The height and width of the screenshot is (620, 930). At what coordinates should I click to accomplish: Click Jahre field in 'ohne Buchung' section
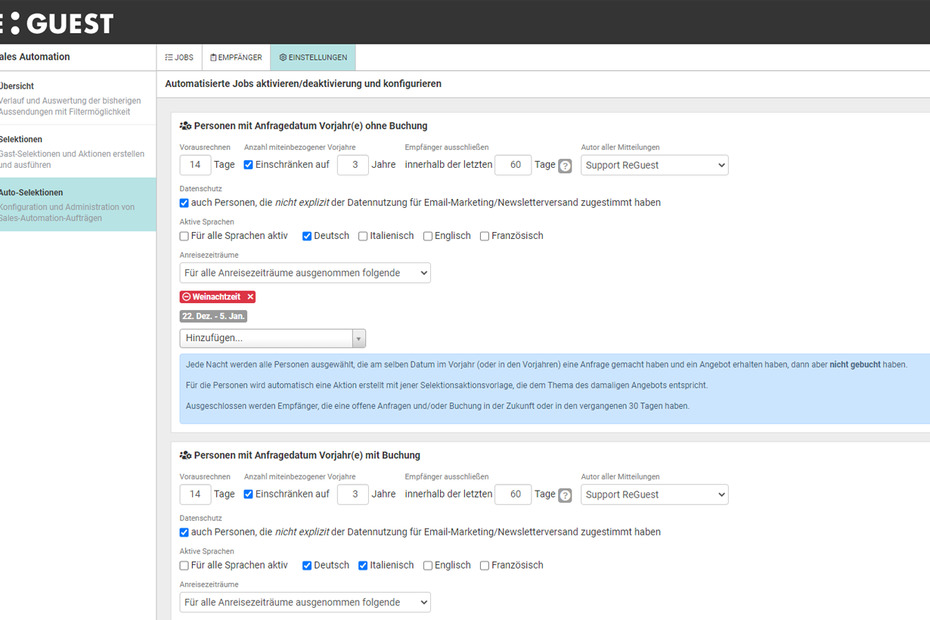pos(353,165)
